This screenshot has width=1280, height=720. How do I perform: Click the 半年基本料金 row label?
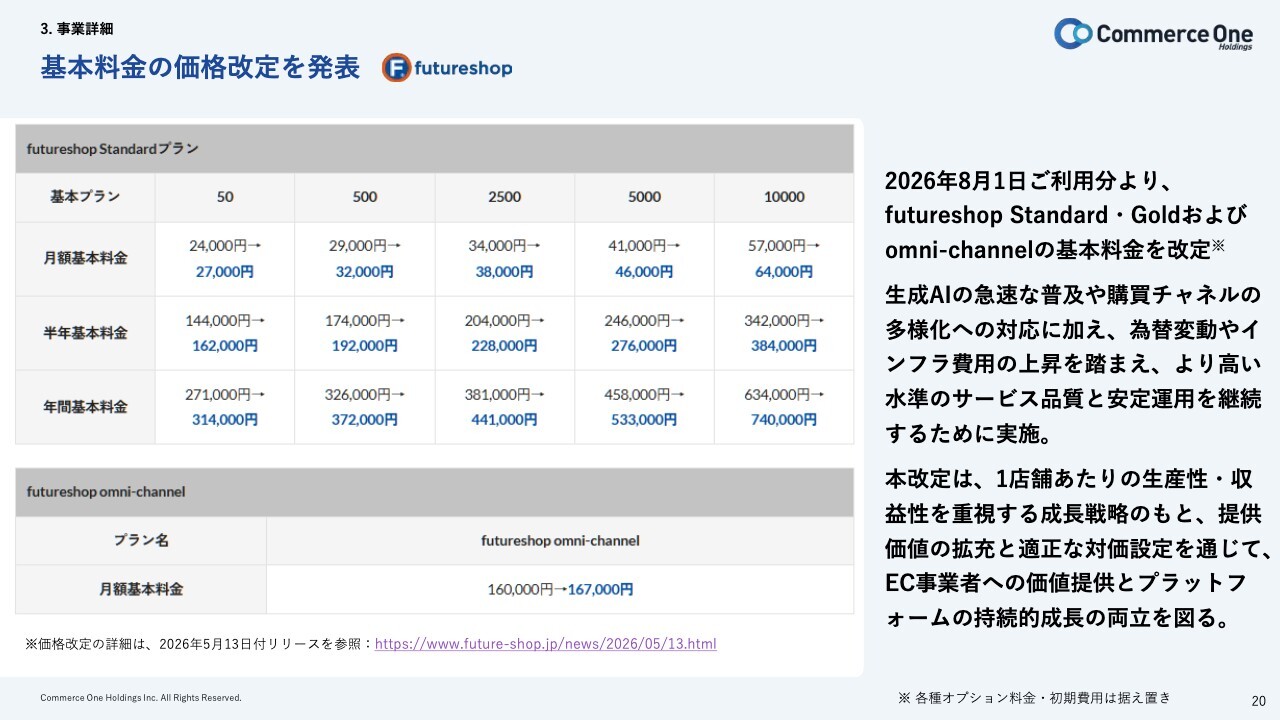pyautogui.click(x=85, y=332)
